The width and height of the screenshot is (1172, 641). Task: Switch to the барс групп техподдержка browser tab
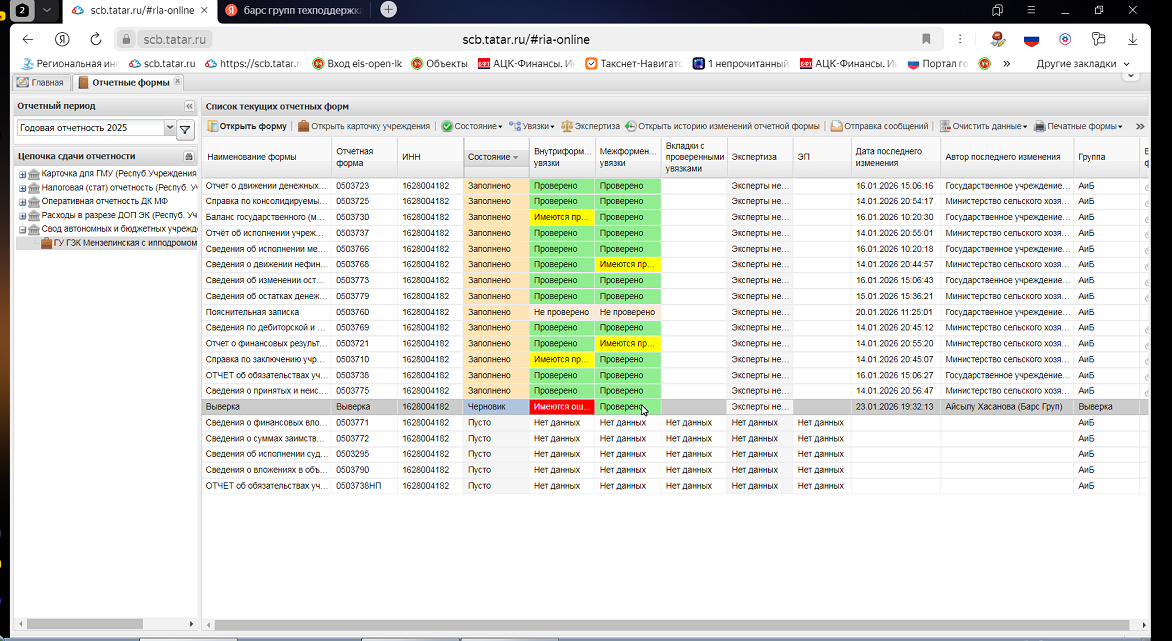pos(294,10)
